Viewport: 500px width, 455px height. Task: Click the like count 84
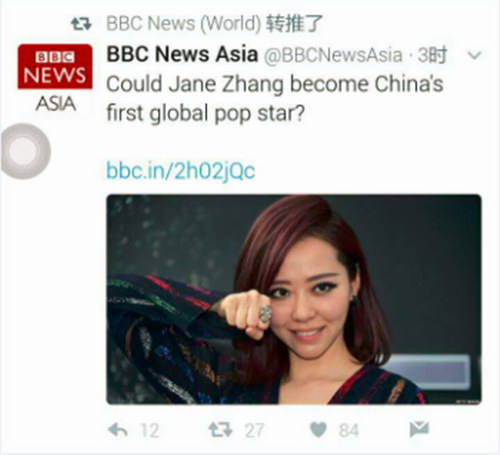[349, 431]
